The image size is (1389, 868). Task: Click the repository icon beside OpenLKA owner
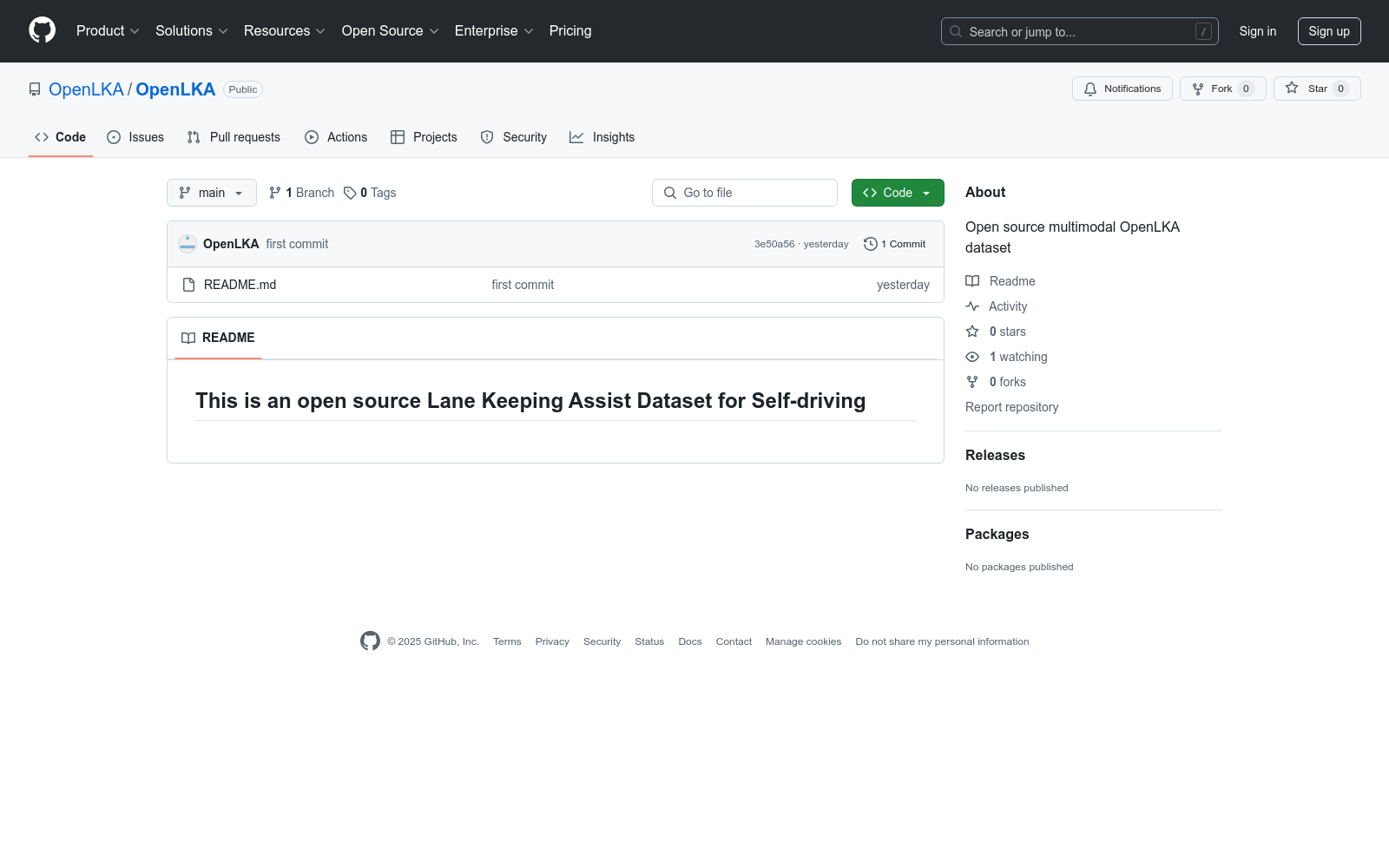click(35, 89)
